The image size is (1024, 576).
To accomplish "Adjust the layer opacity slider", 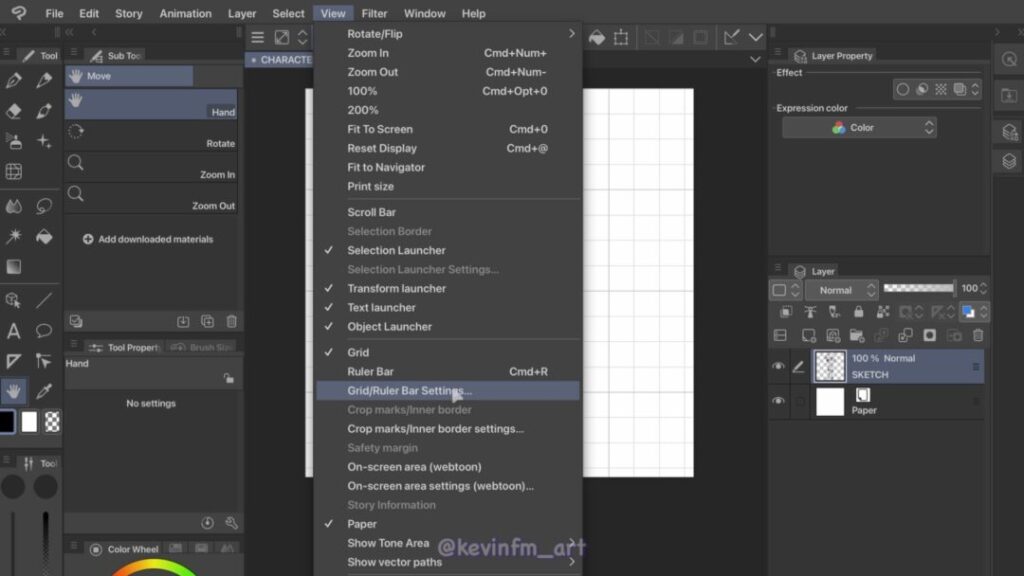I will 919,289.
